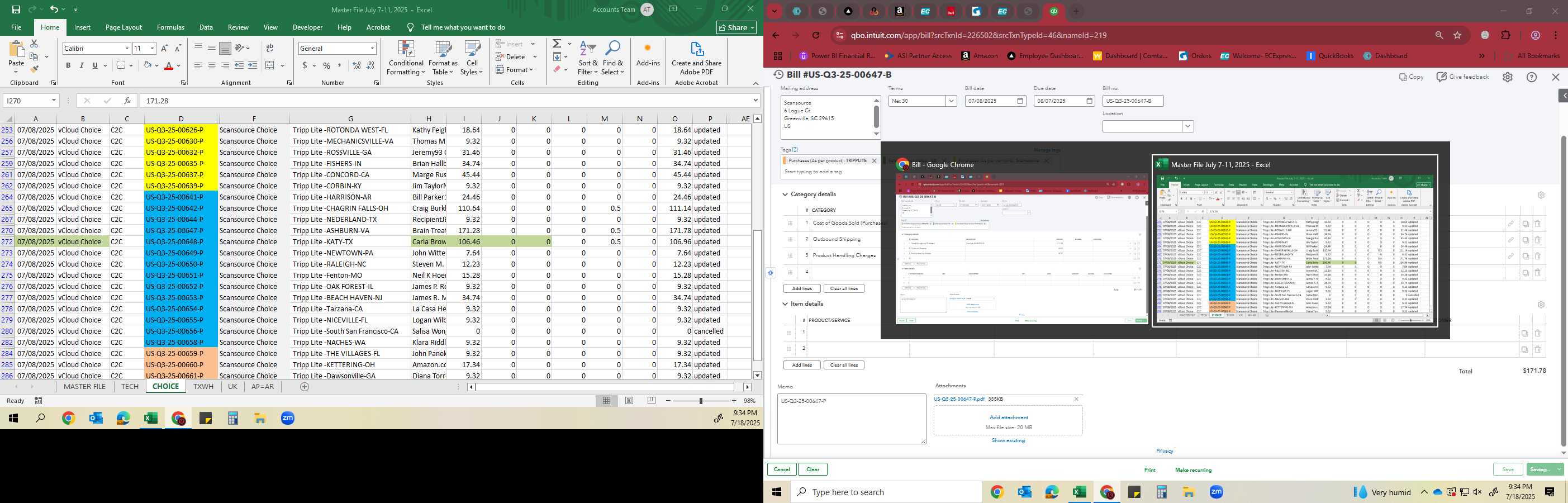Open the Data ribbon tab
Viewport: 1568px width, 503px height.
[x=206, y=27]
